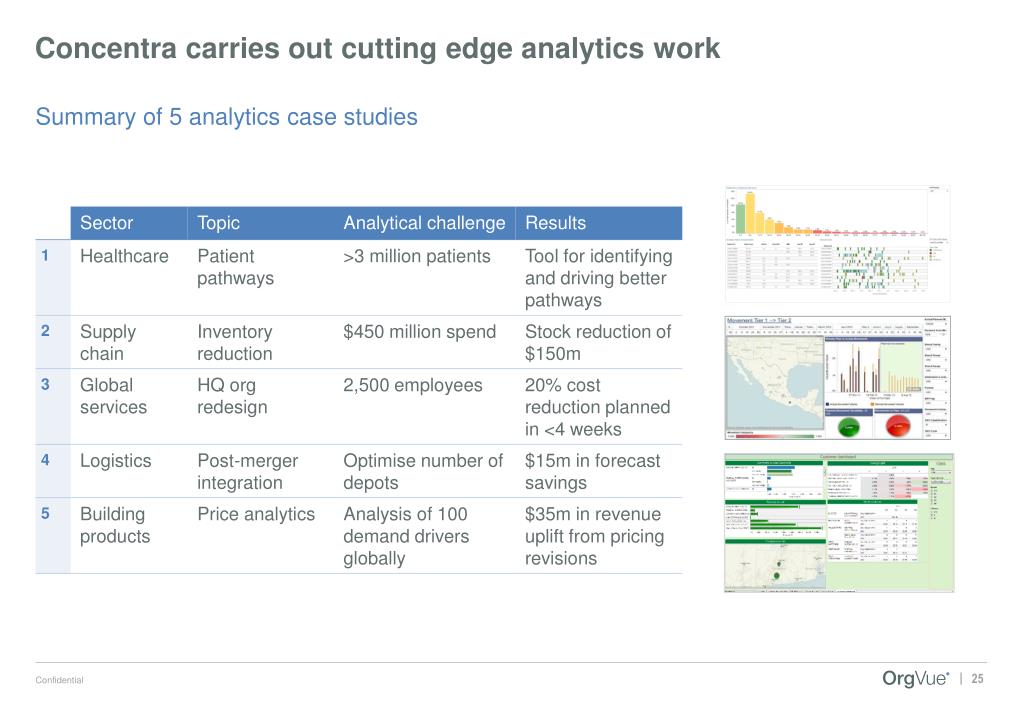The width and height of the screenshot is (1023, 708).
Task: Select the Healthcare sector cell
Action: pos(124,256)
